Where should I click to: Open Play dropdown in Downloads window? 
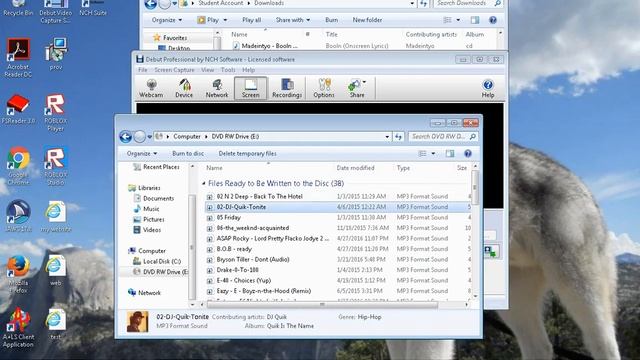[x=225, y=20]
